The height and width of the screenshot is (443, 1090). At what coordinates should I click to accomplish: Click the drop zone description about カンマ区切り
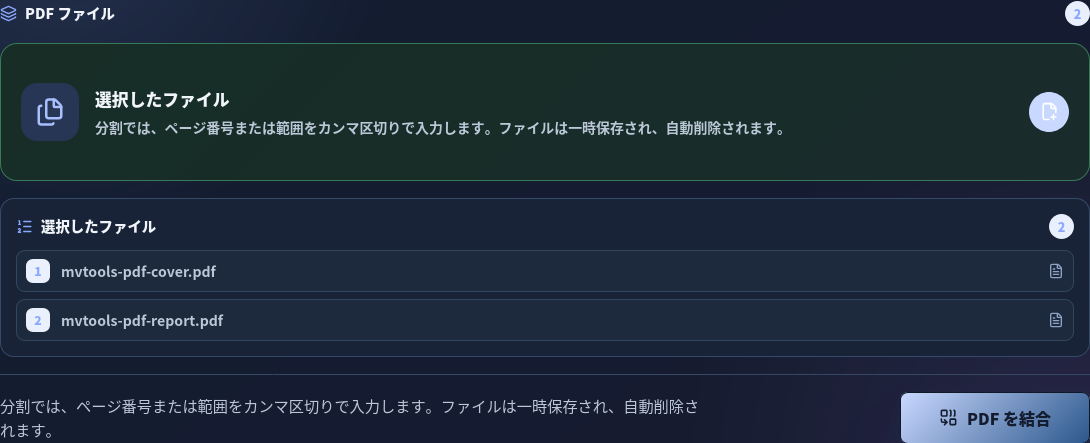pos(440,129)
